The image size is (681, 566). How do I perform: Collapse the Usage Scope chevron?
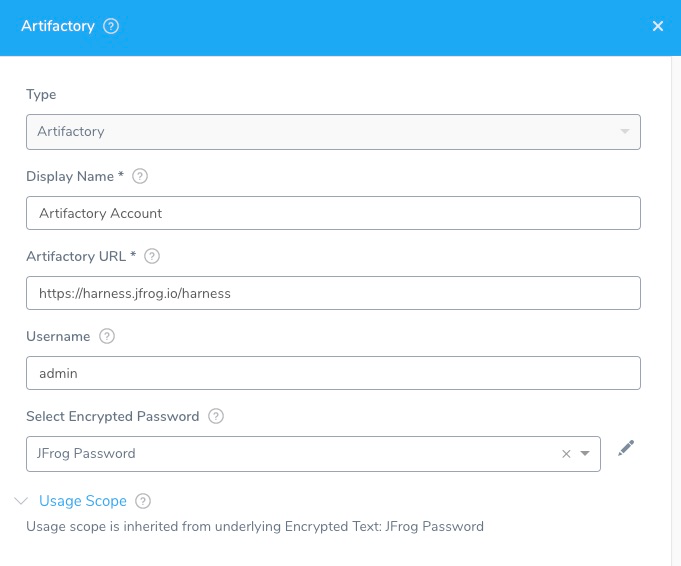click(x=21, y=501)
